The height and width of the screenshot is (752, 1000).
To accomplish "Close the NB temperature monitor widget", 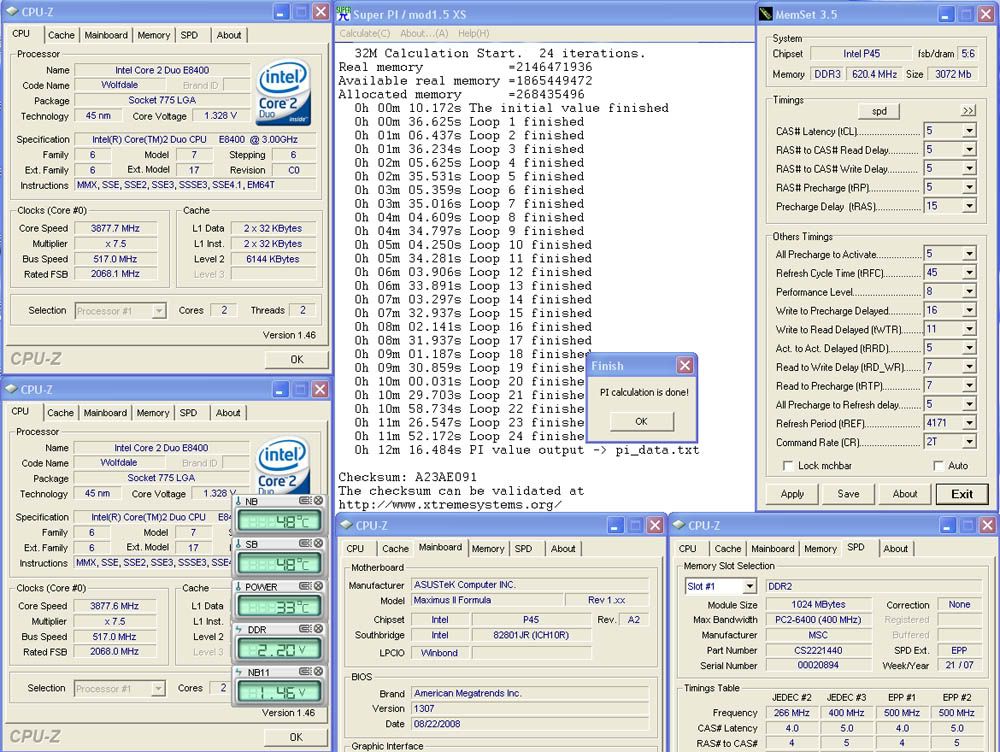I will [x=318, y=501].
